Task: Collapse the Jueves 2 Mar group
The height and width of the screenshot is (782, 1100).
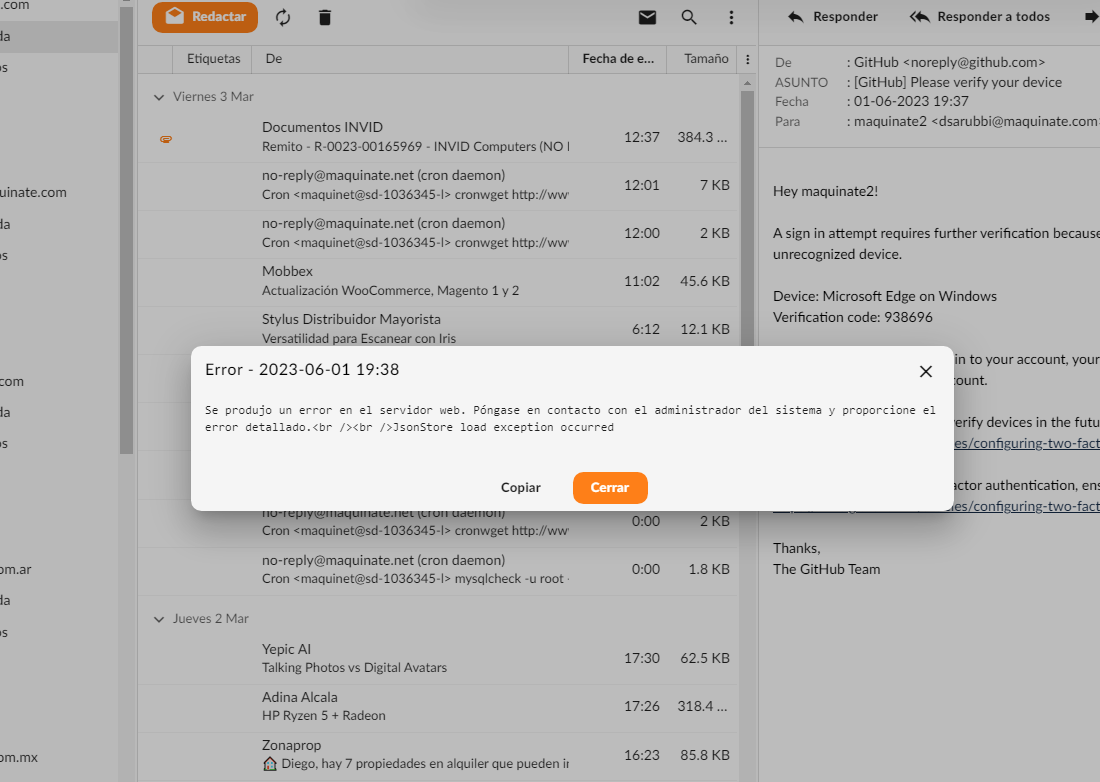Action: 159,618
